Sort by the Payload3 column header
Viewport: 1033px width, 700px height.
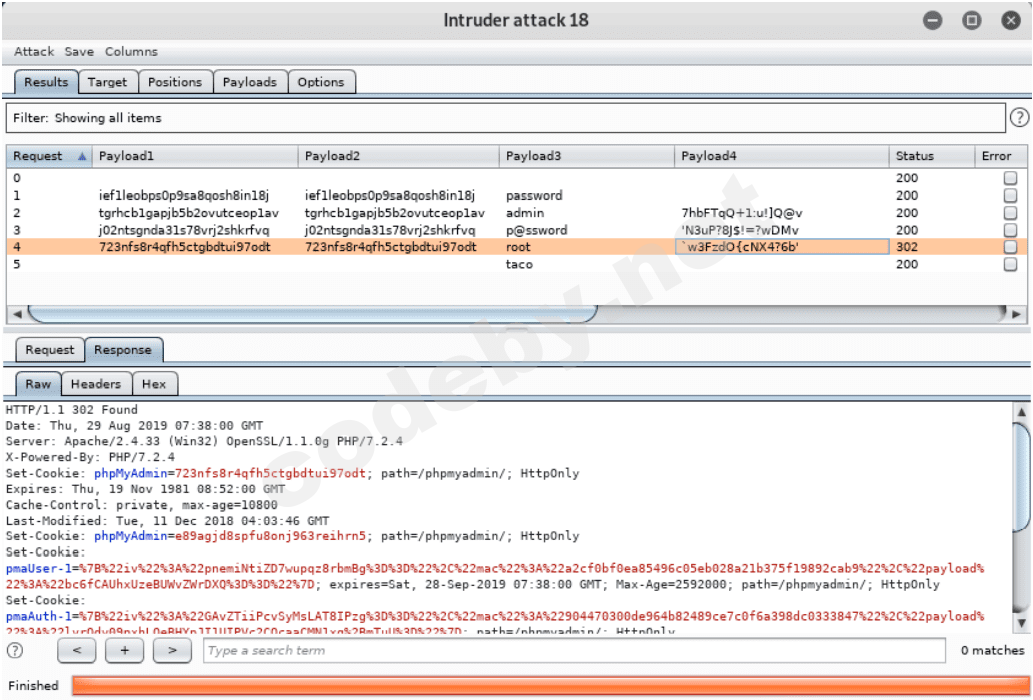tap(586, 156)
